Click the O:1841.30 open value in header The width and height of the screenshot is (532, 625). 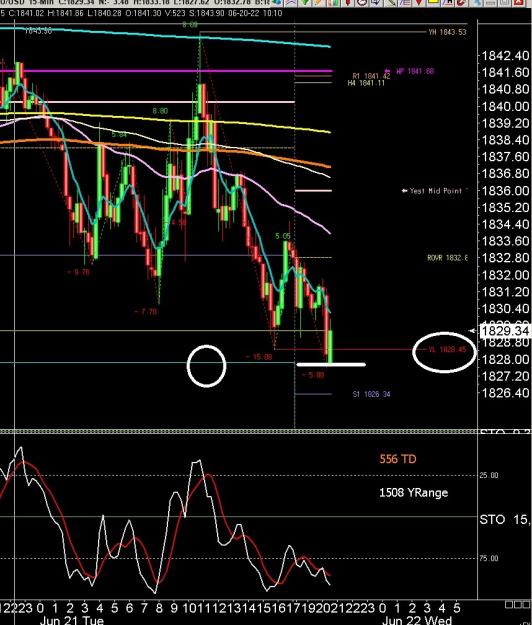pyautogui.click(x=143, y=13)
